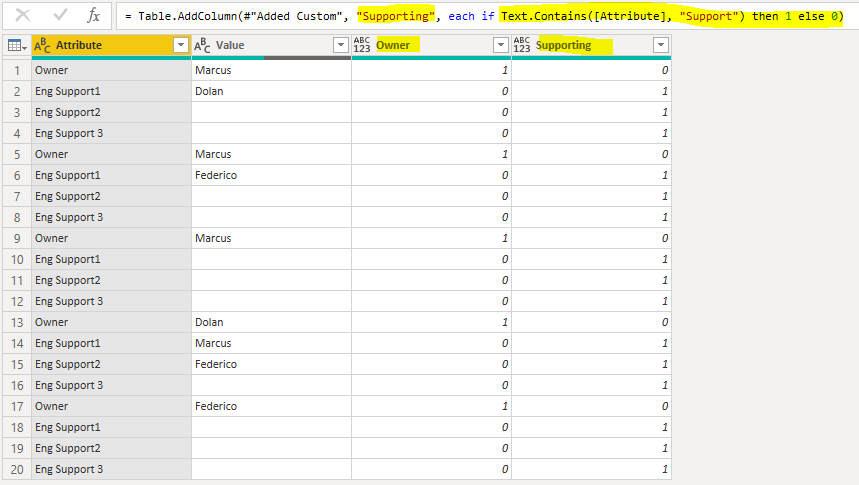Click Attribute cell 'Eng Support2' in row 3
The height and width of the screenshot is (485, 859).
tap(111, 112)
